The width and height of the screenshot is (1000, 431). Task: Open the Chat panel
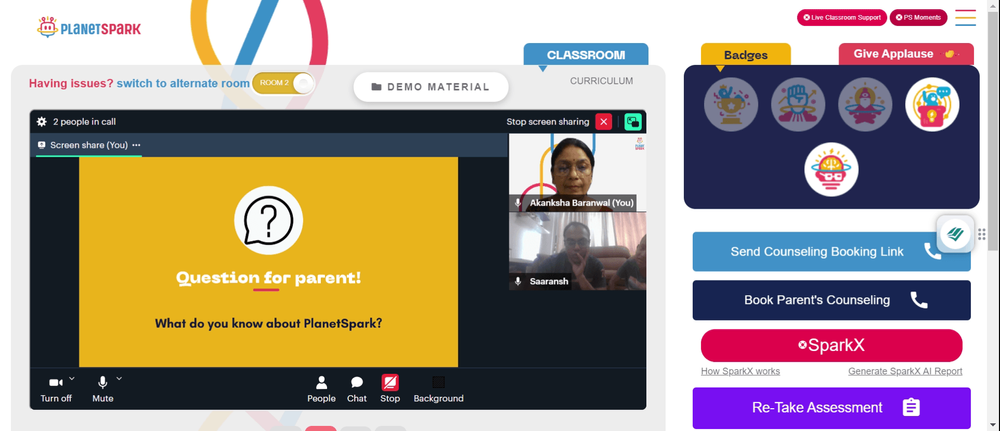tap(357, 389)
